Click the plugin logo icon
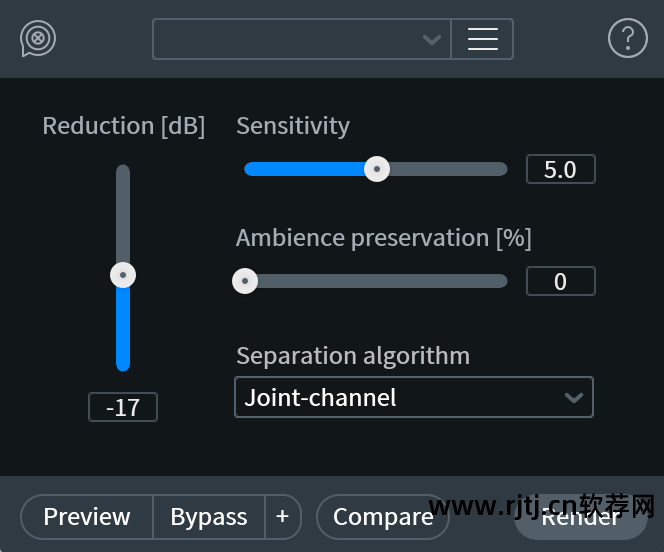 (x=38, y=39)
